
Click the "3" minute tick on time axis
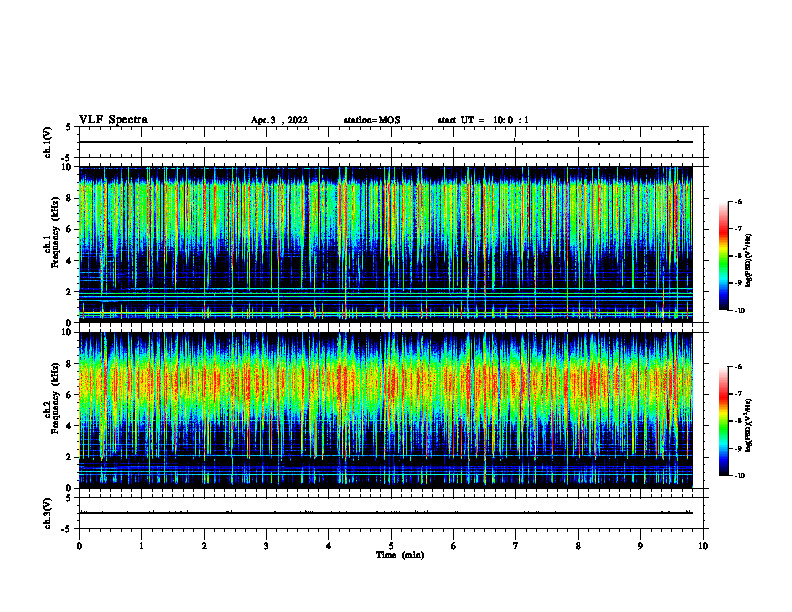click(x=266, y=546)
